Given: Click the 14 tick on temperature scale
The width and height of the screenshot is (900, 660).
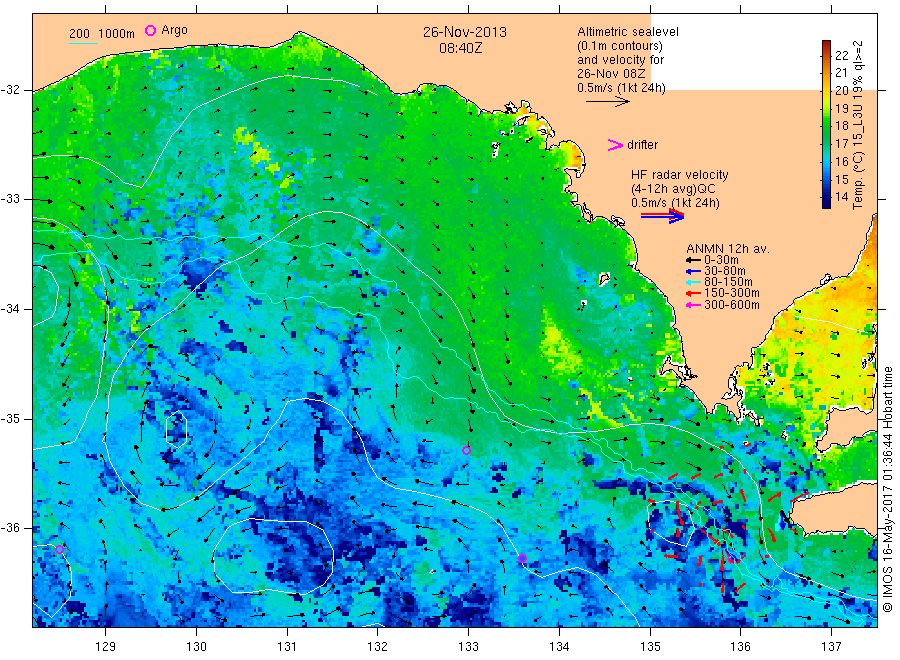Looking at the screenshot, I should pos(841,196).
